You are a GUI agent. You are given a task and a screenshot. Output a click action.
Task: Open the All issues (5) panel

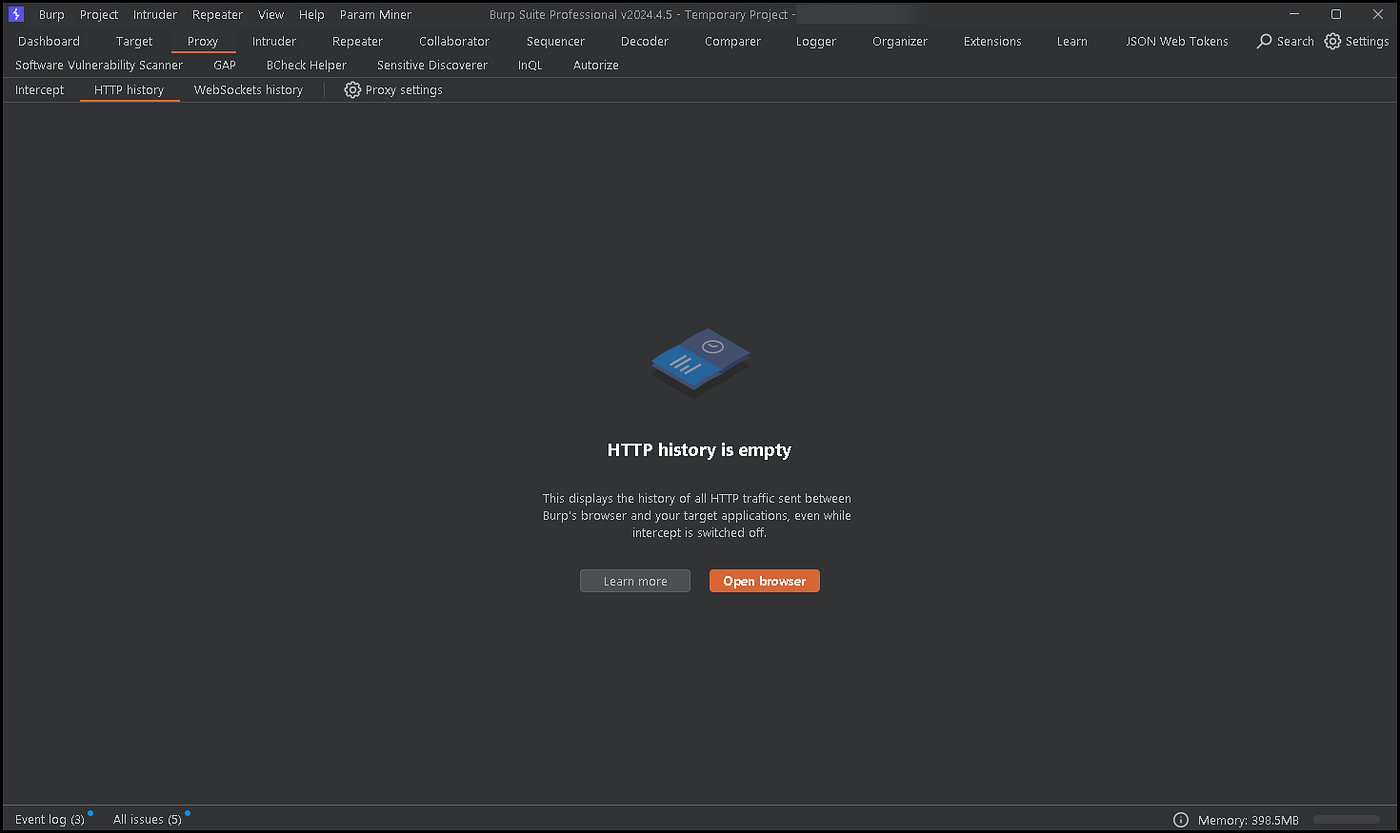coord(147,820)
